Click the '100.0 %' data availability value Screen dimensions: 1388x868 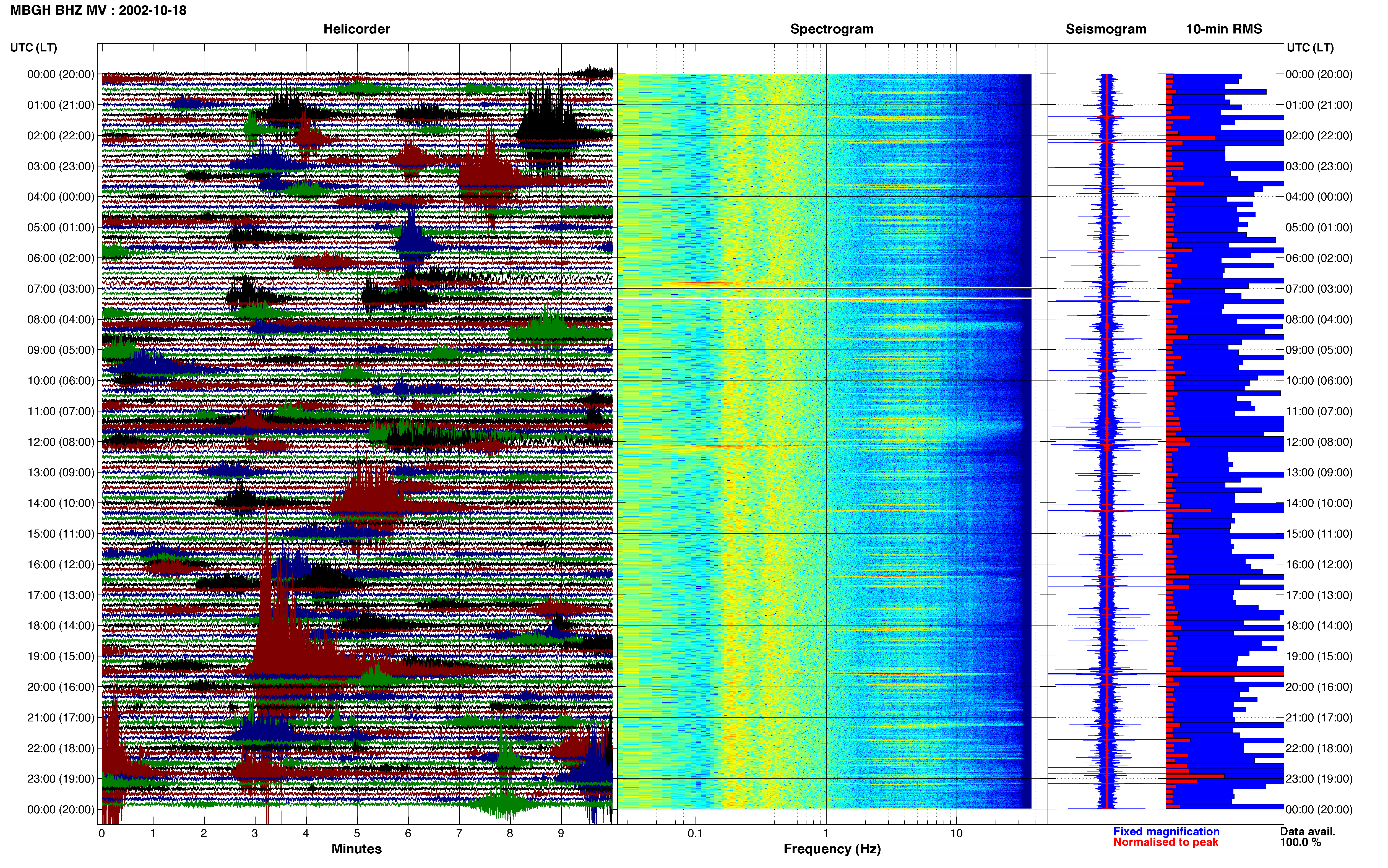[x=1300, y=842]
